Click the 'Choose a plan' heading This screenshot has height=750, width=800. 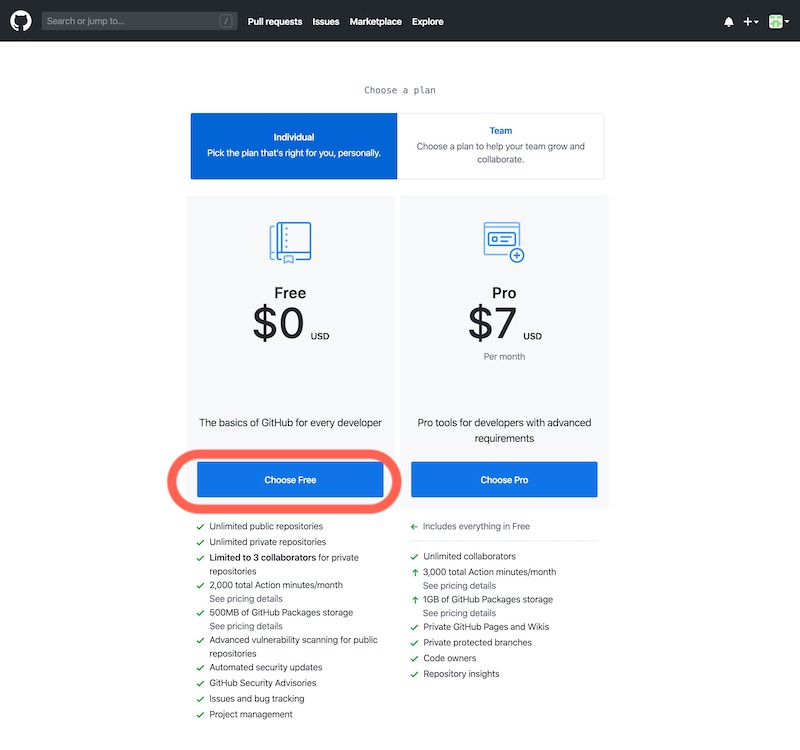coord(400,90)
